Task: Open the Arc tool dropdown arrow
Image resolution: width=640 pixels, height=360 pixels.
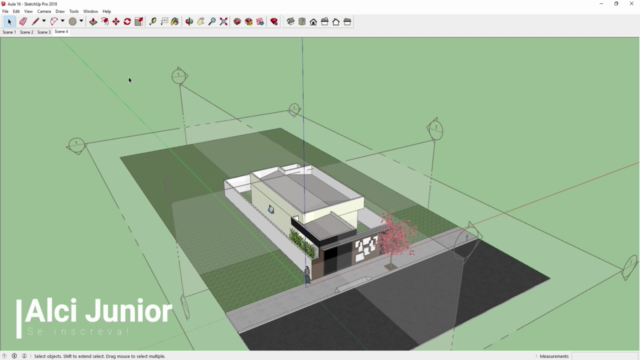Action: (62, 21)
